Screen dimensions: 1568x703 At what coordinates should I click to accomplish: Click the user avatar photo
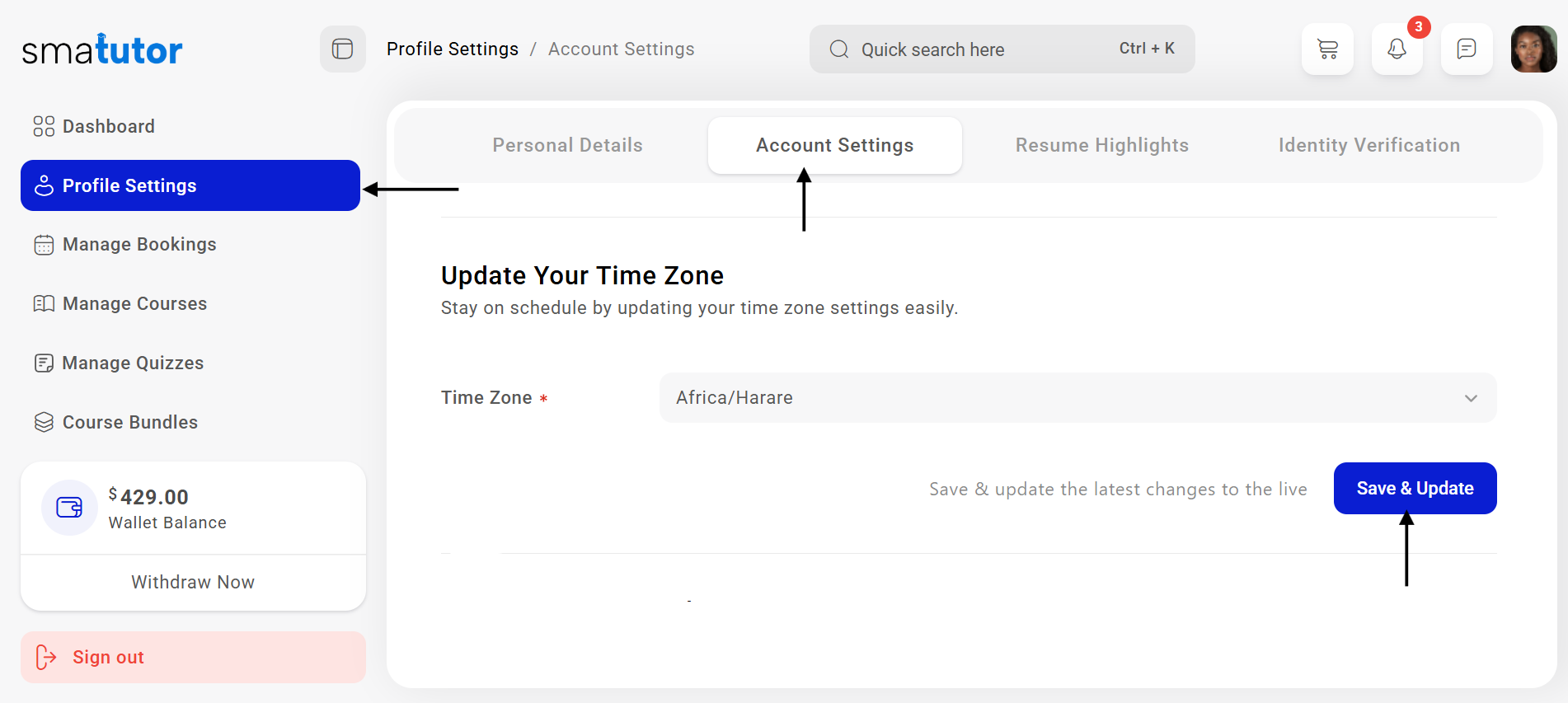pos(1533,49)
